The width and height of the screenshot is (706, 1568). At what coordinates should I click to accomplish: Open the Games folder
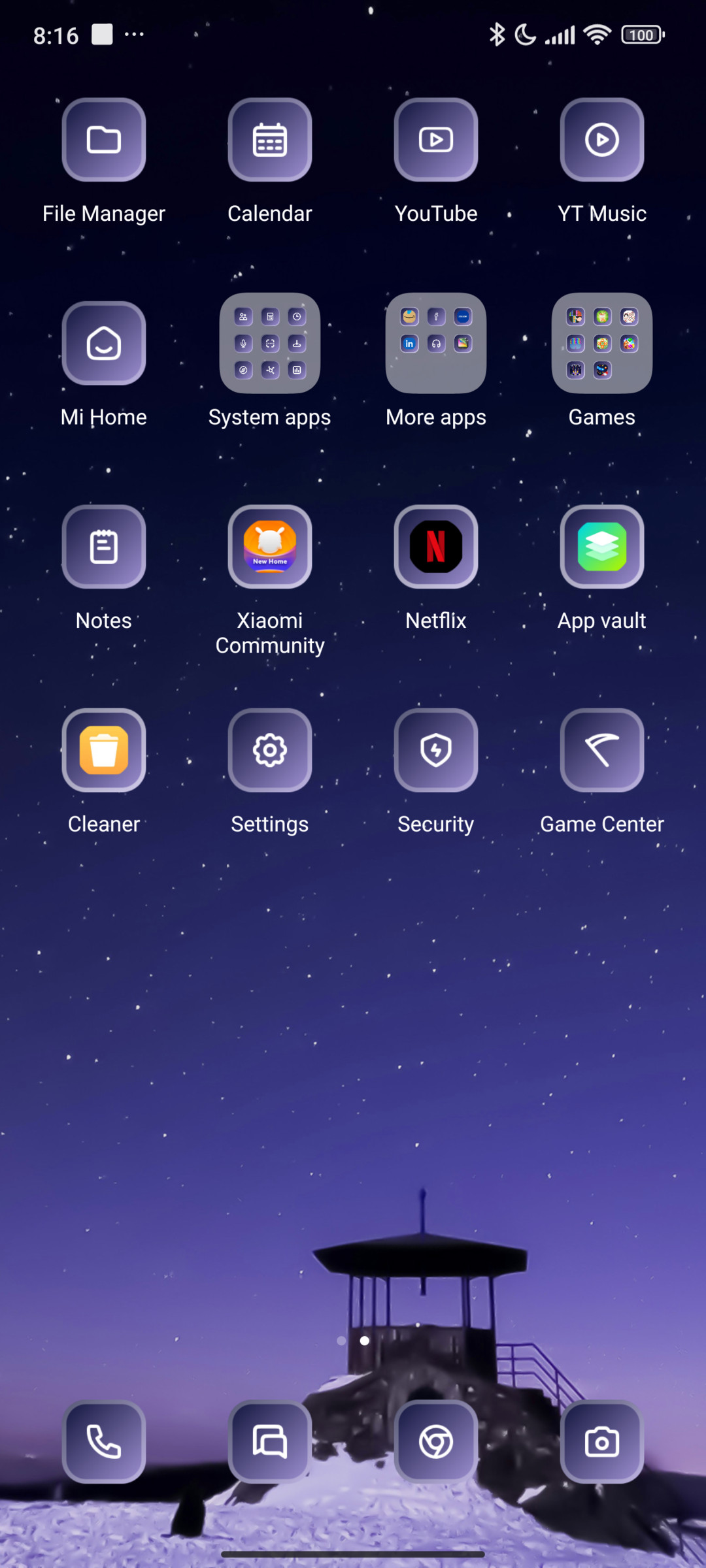coord(602,343)
